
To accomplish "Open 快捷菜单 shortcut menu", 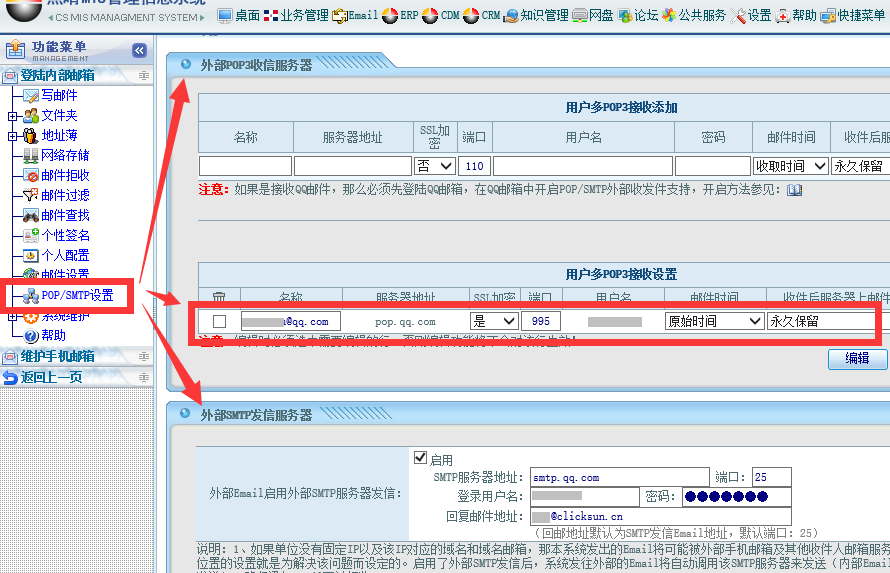I will 853,15.
